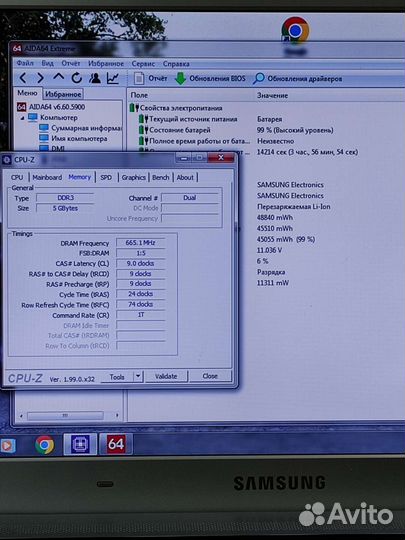405x540 pixels.
Task: Select Состояние батарей row
Action: click(175, 130)
